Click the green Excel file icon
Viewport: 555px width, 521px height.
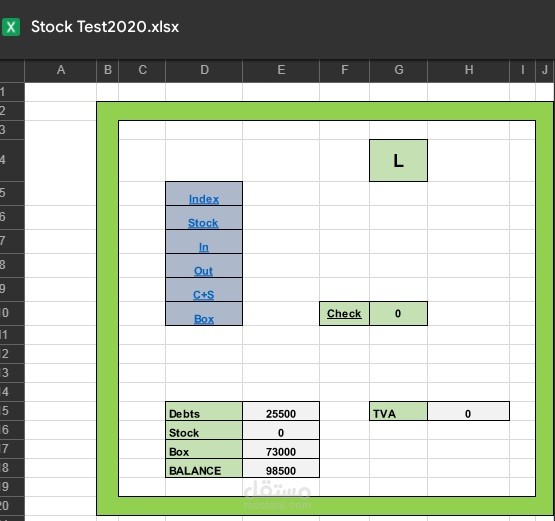(11, 27)
